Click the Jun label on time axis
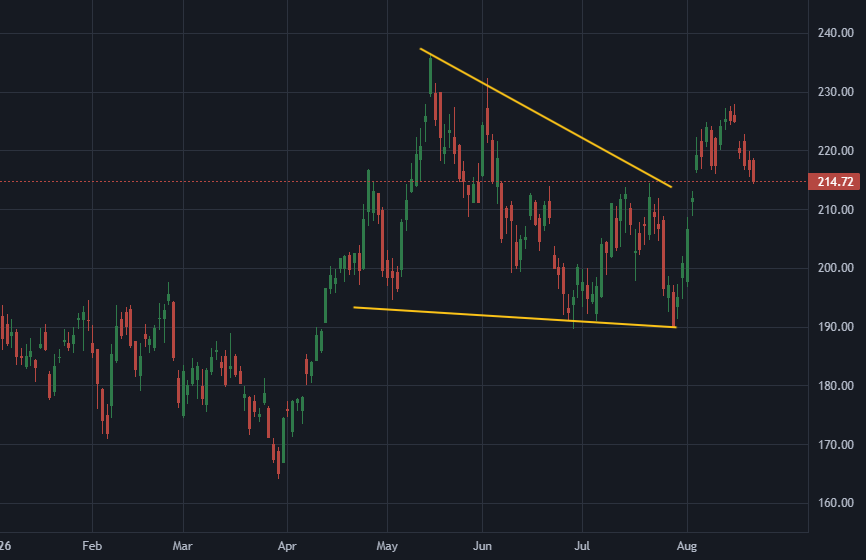Viewport: 866px width, 560px height. pyautogui.click(x=482, y=546)
